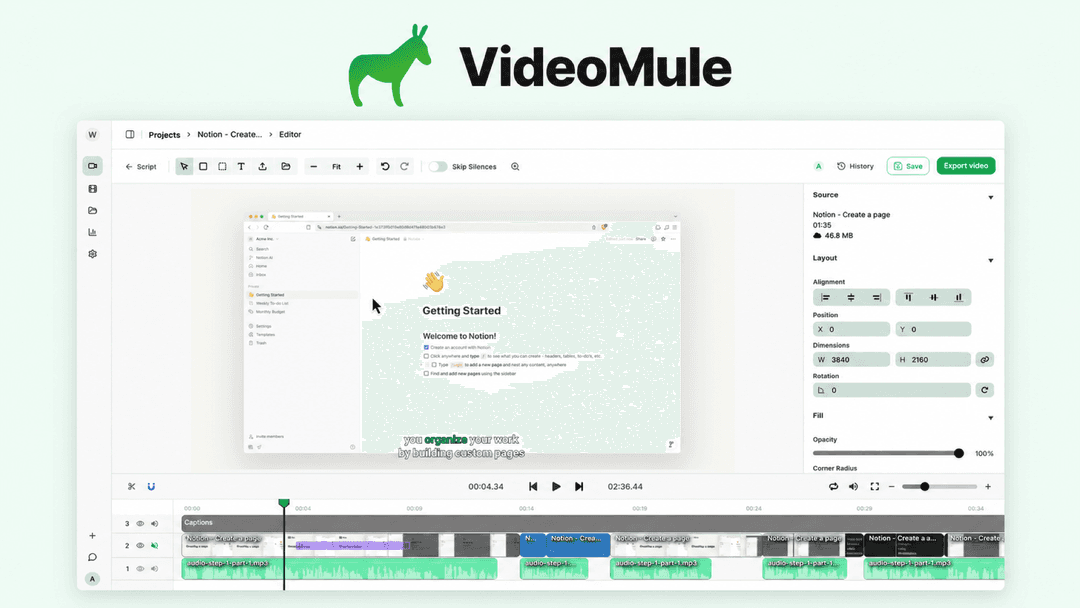1080x608 pixels.
Task: Redo the last undone edit
Action: click(404, 167)
